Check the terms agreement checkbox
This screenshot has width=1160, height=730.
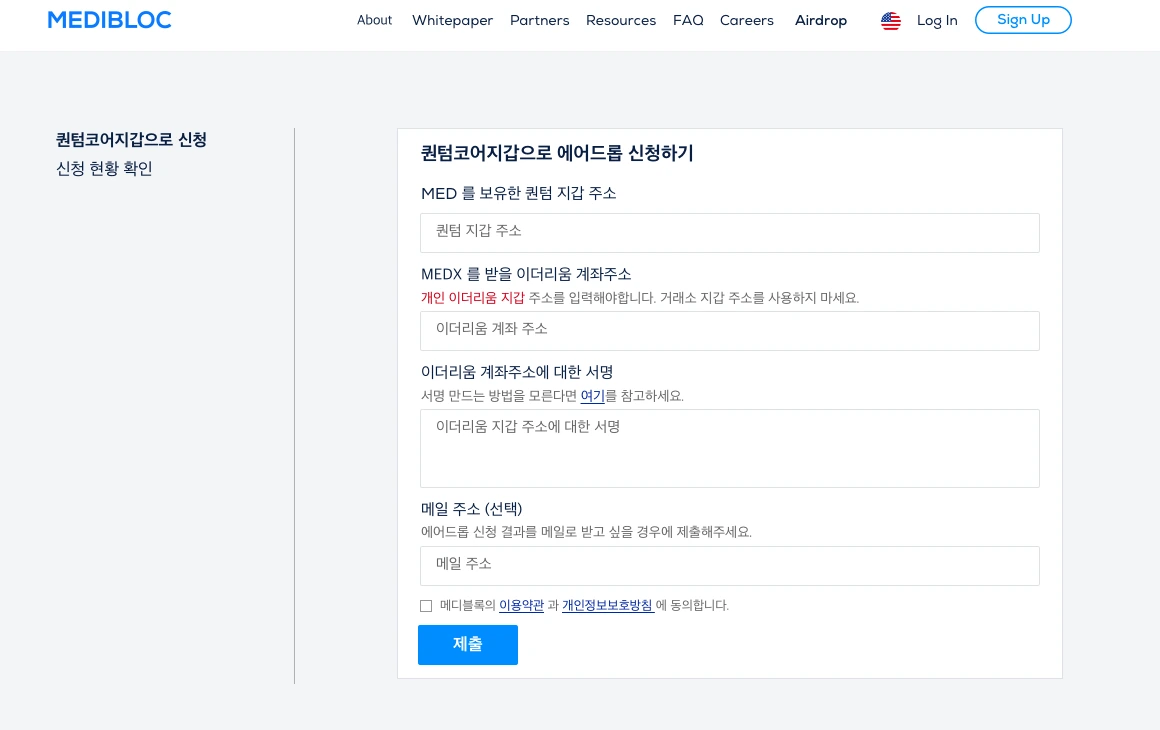pos(426,606)
